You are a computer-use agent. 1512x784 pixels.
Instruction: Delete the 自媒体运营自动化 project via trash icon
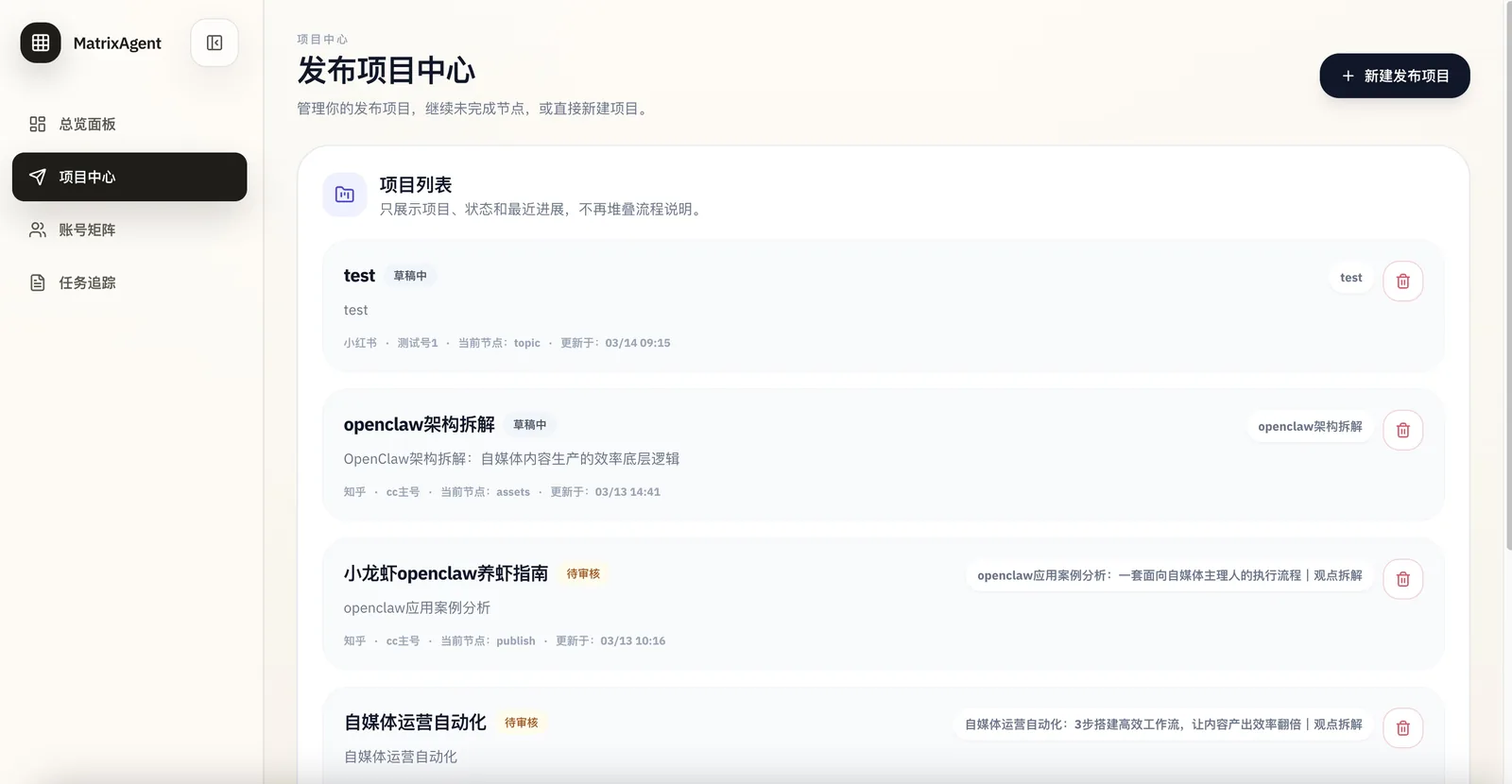coord(1402,728)
